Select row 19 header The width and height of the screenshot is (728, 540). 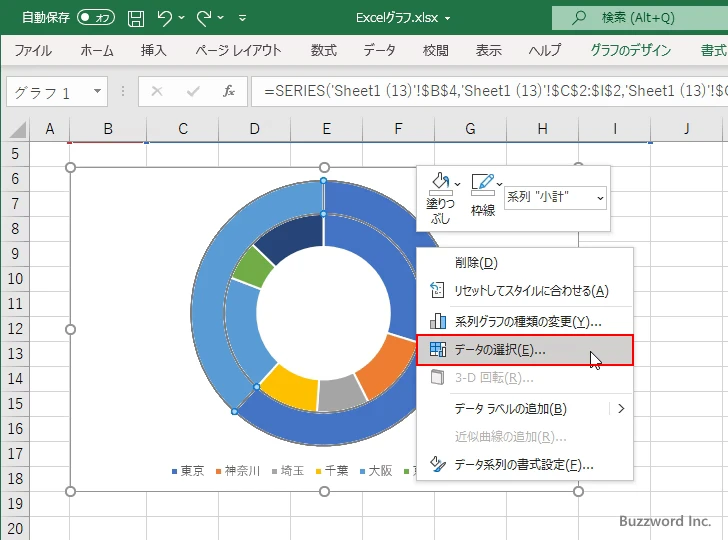[15, 503]
